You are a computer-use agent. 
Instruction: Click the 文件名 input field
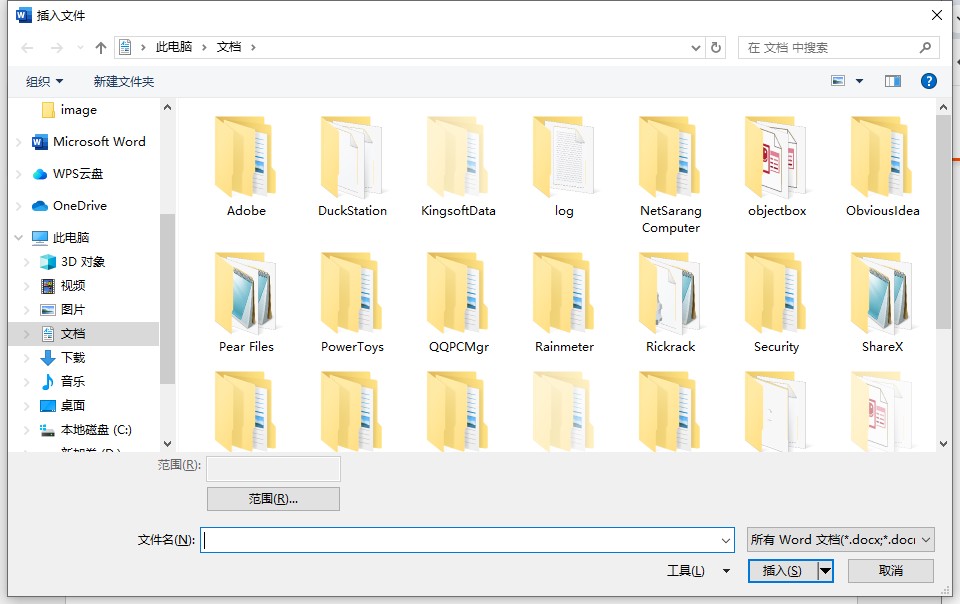(467, 540)
